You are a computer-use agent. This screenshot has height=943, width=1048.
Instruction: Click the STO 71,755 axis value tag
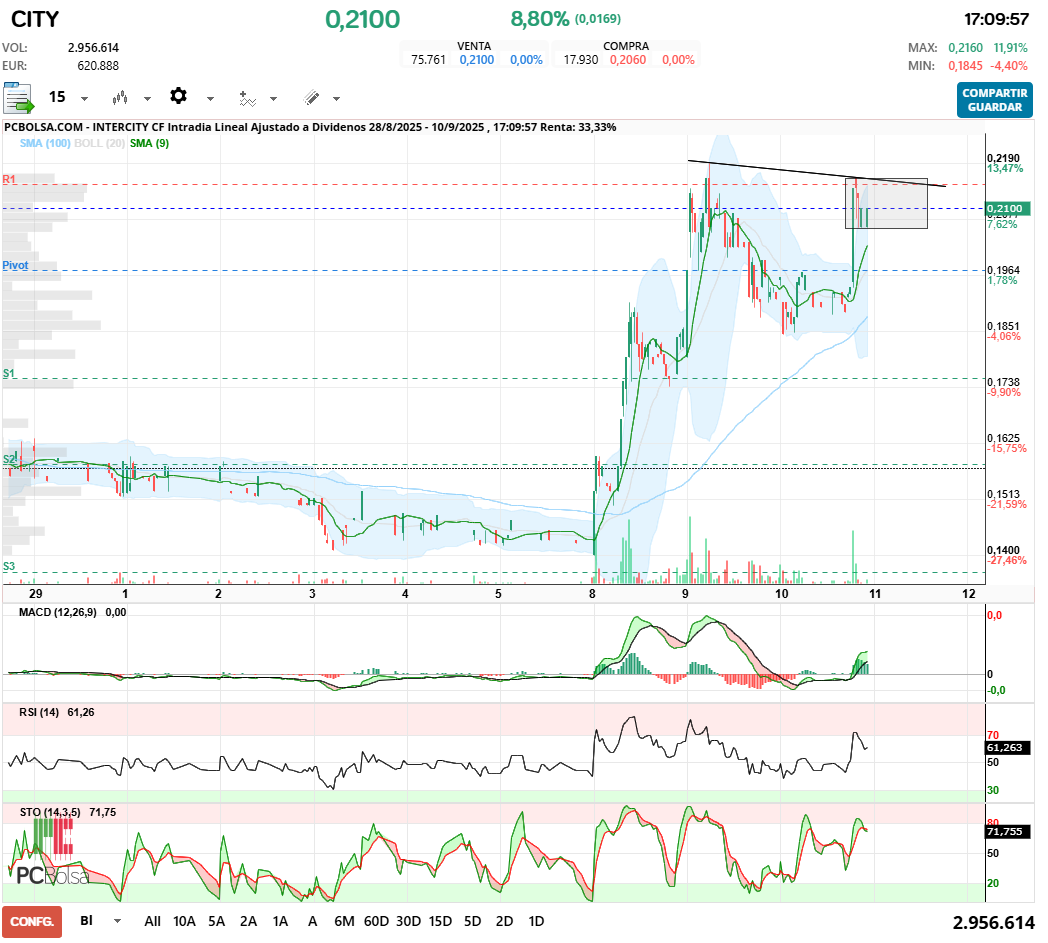click(x=1008, y=831)
